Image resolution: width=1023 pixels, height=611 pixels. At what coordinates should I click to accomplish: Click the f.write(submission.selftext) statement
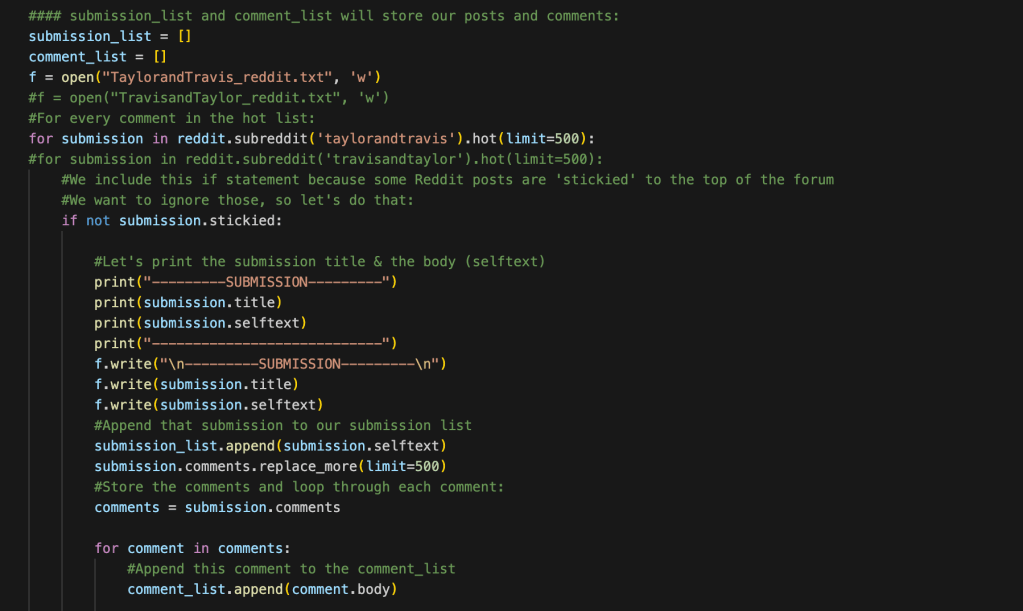click(x=208, y=405)
